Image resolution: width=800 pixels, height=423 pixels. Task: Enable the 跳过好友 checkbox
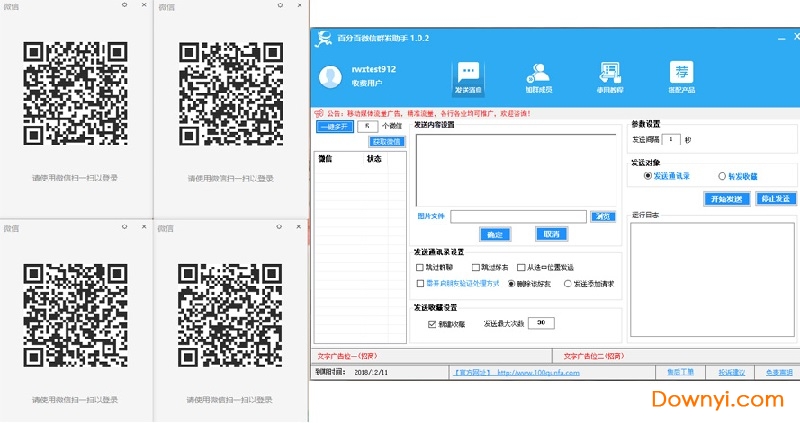(x=476, y=267)
